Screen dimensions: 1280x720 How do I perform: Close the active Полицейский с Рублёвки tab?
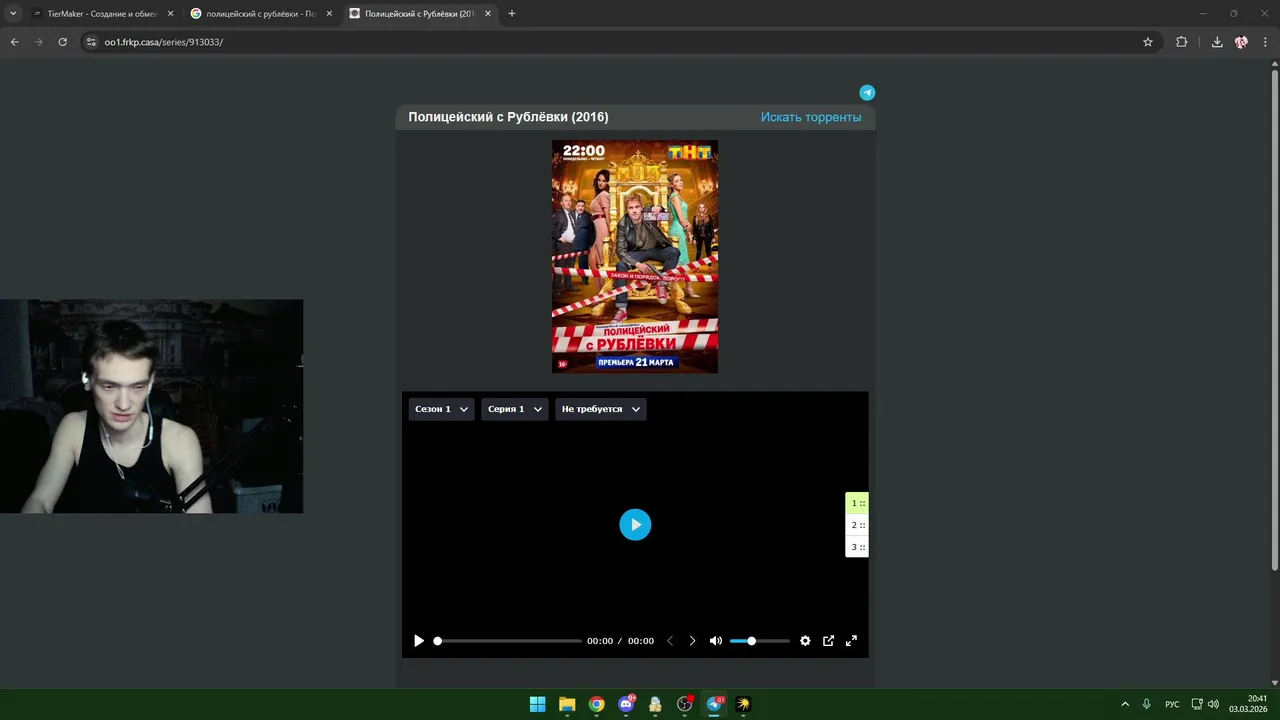coord(488,14)
